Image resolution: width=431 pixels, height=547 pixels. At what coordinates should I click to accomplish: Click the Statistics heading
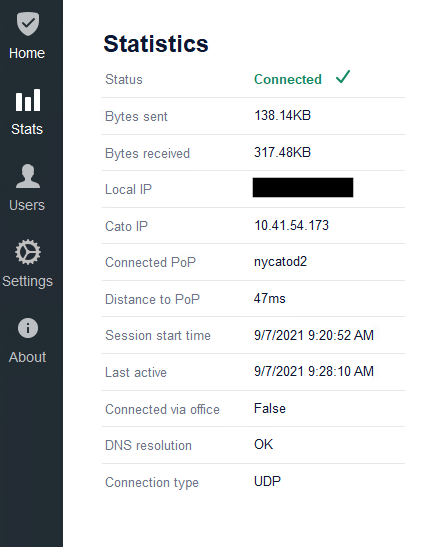pos(156,44)
